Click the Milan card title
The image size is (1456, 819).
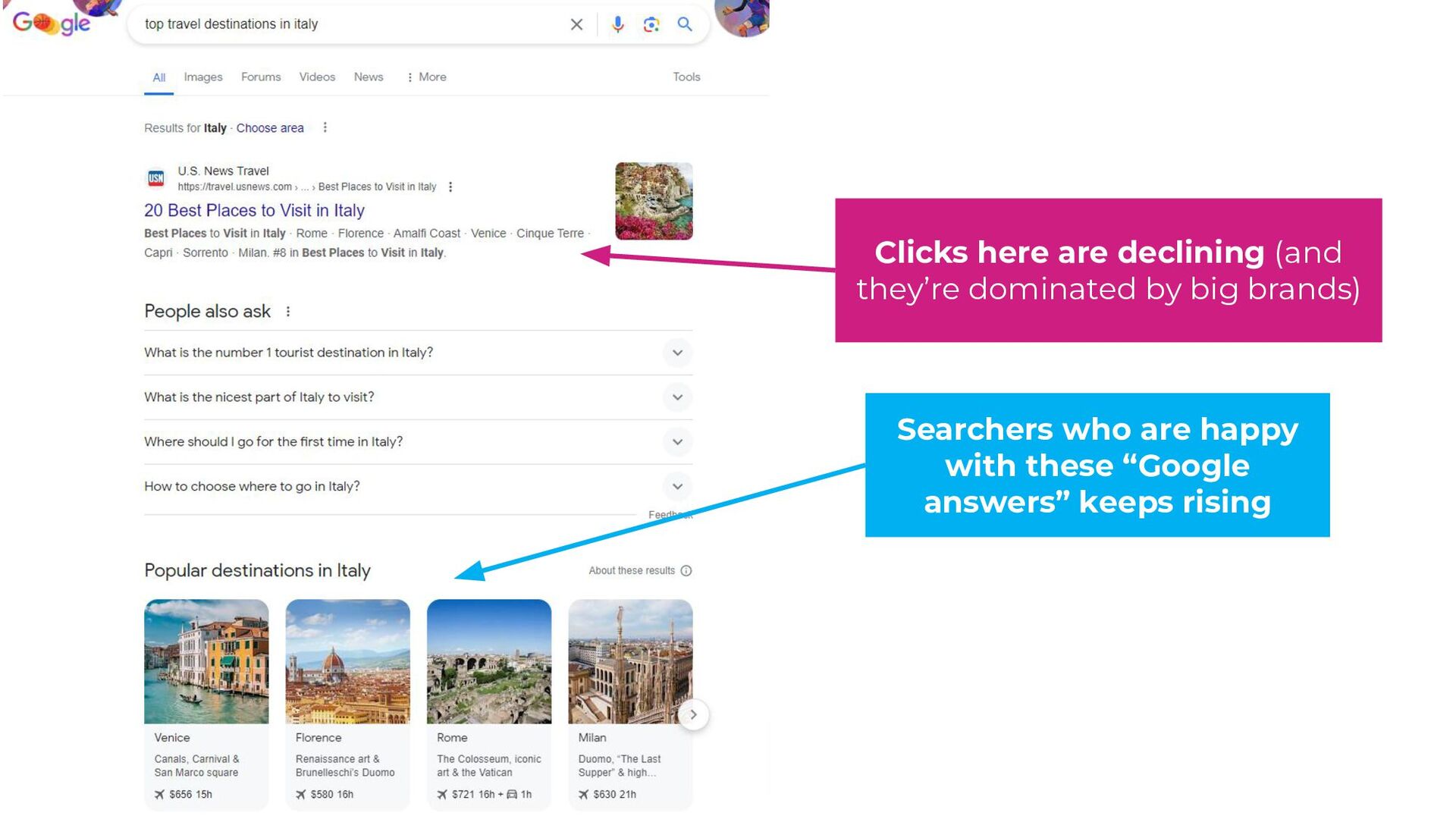[x=592, y=738]
